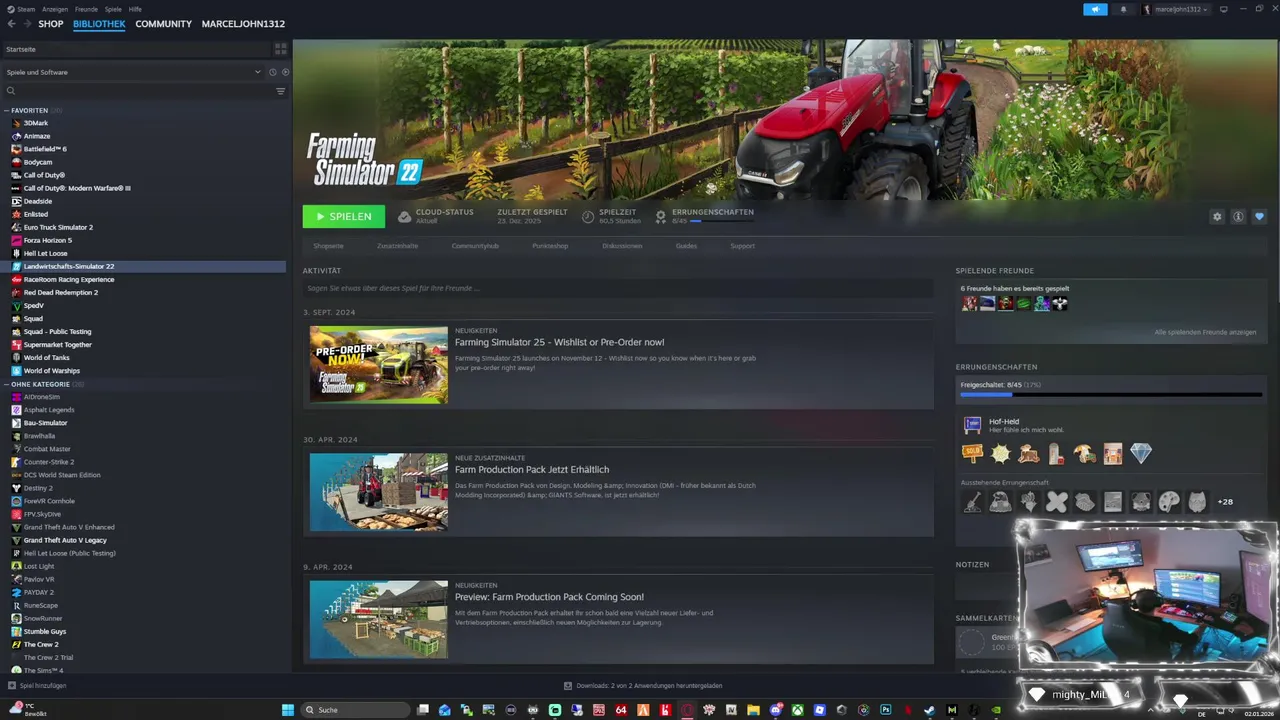
Task: Click the SOLD achievement badge icon
Action: (x=972, y=454)
